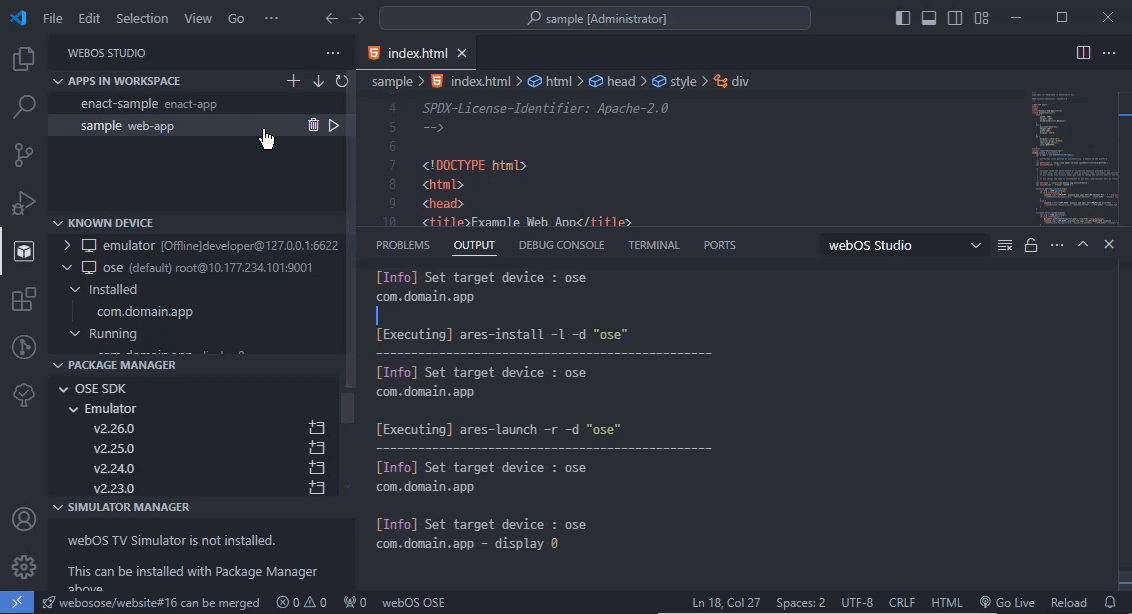Close the bottom output panel
The width and height of the screenshot is (1132, 614).
(x=1109, y=245)
